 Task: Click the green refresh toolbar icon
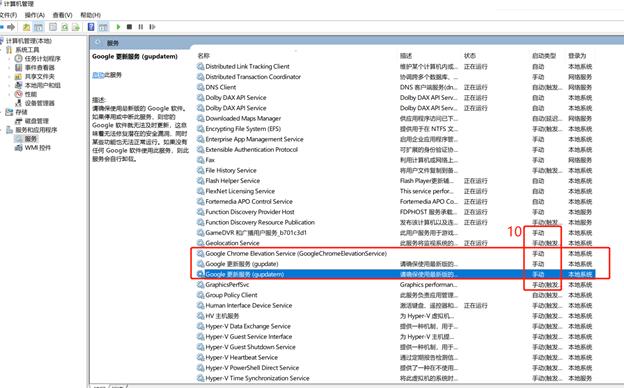(64, 27)
